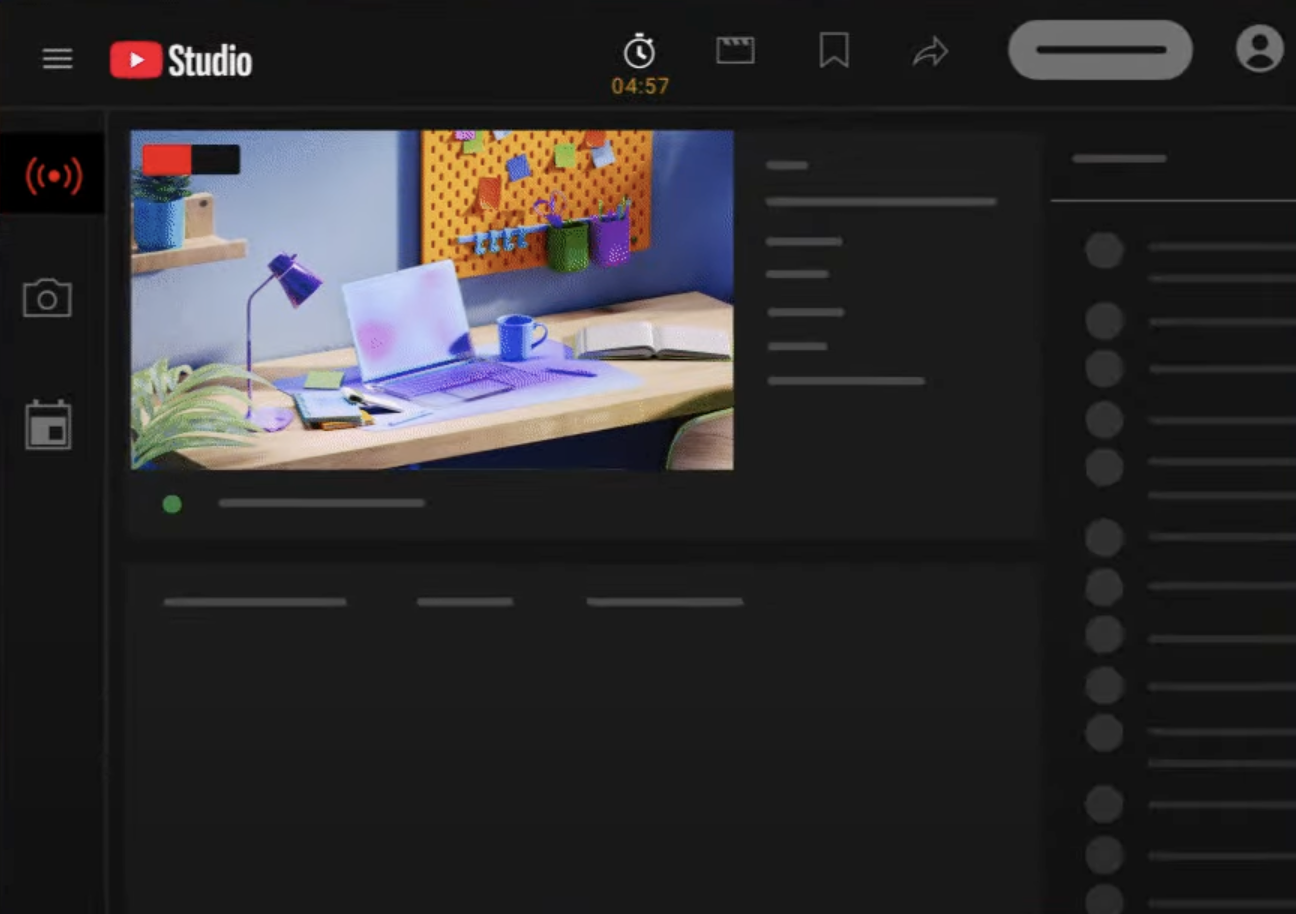
Task: Click the desk scene stream preview
Action: (432, 300)
